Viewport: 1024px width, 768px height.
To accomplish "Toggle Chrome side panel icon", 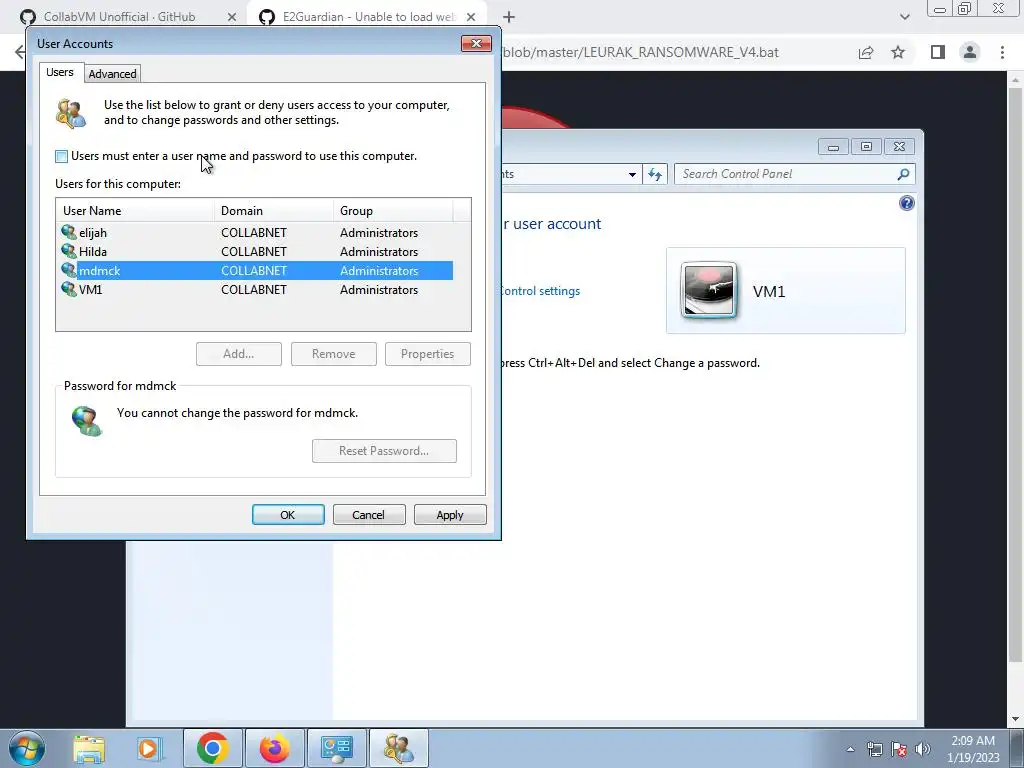I will point(938,52).
